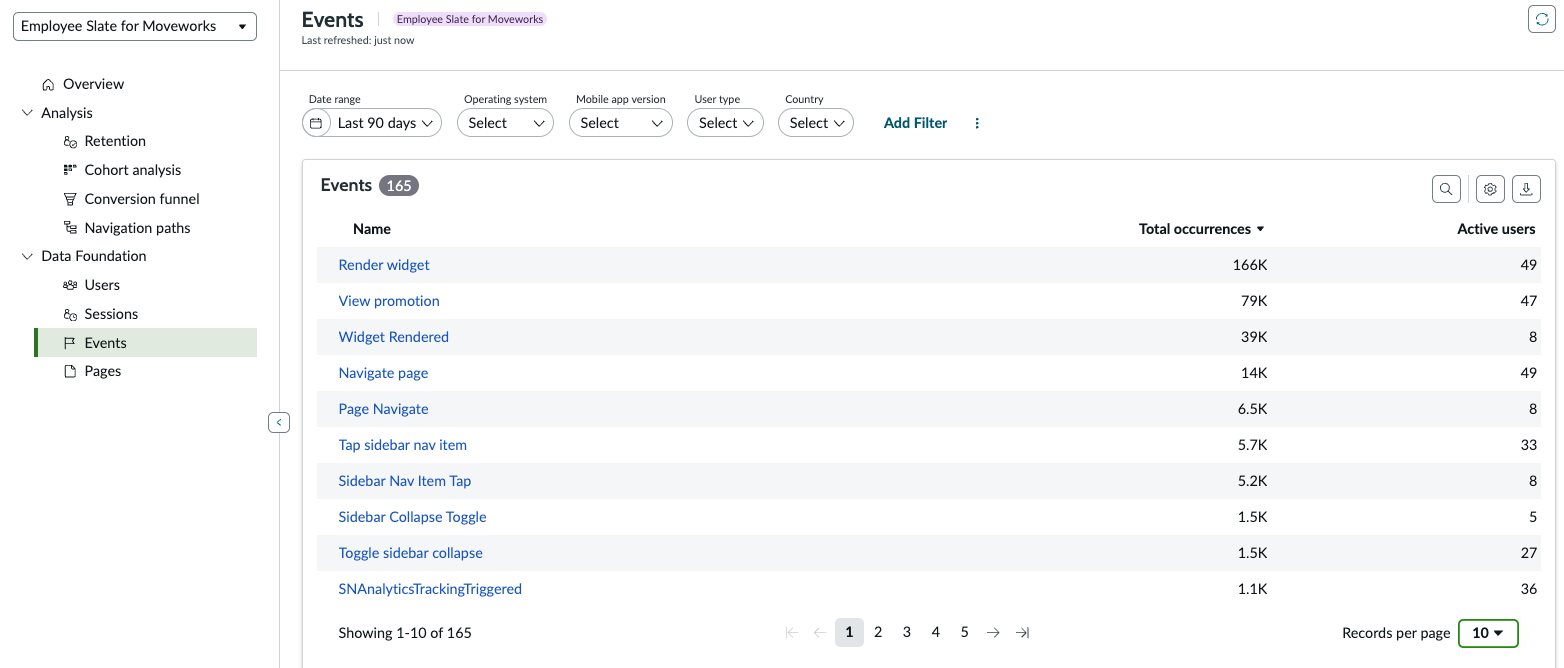Collapse the sidebar with the arrow button
The height and width of the screenshot is (668, 1564).
point(279,423)
